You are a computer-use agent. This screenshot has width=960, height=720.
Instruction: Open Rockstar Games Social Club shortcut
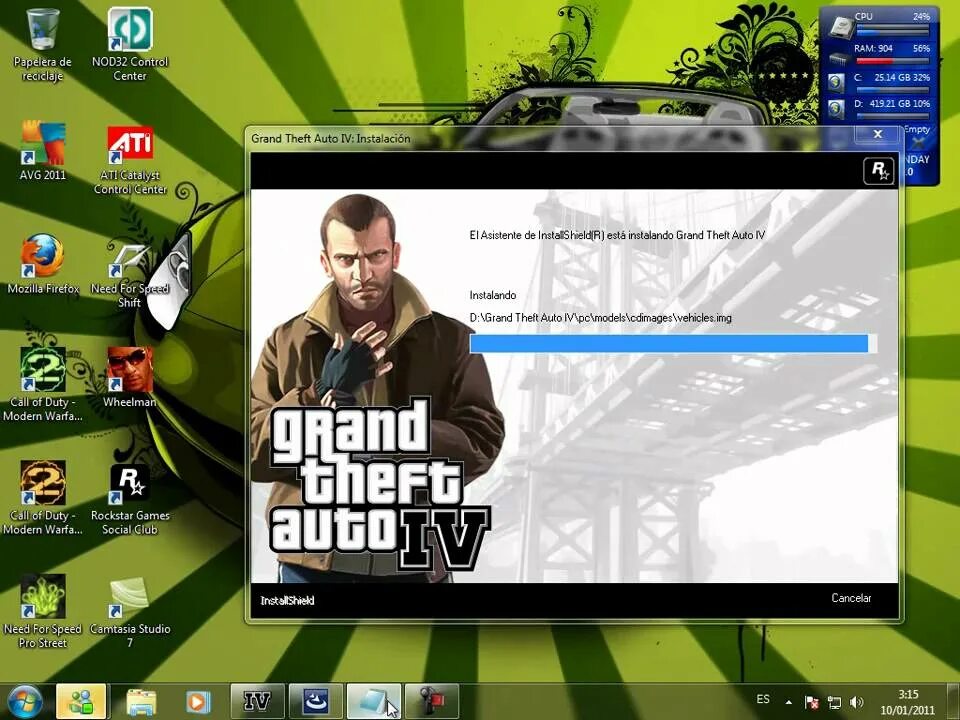coord(130,499)
